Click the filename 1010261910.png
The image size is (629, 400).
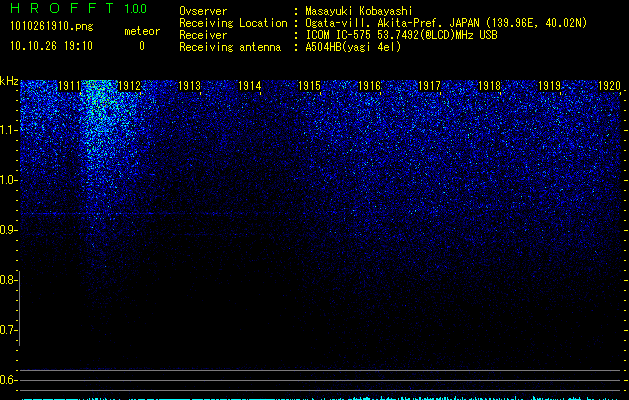[51, 26]
